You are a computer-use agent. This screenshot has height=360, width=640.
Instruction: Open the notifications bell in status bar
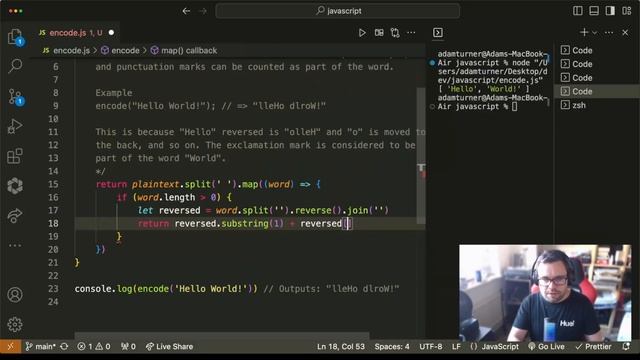(x=626, y=347)
